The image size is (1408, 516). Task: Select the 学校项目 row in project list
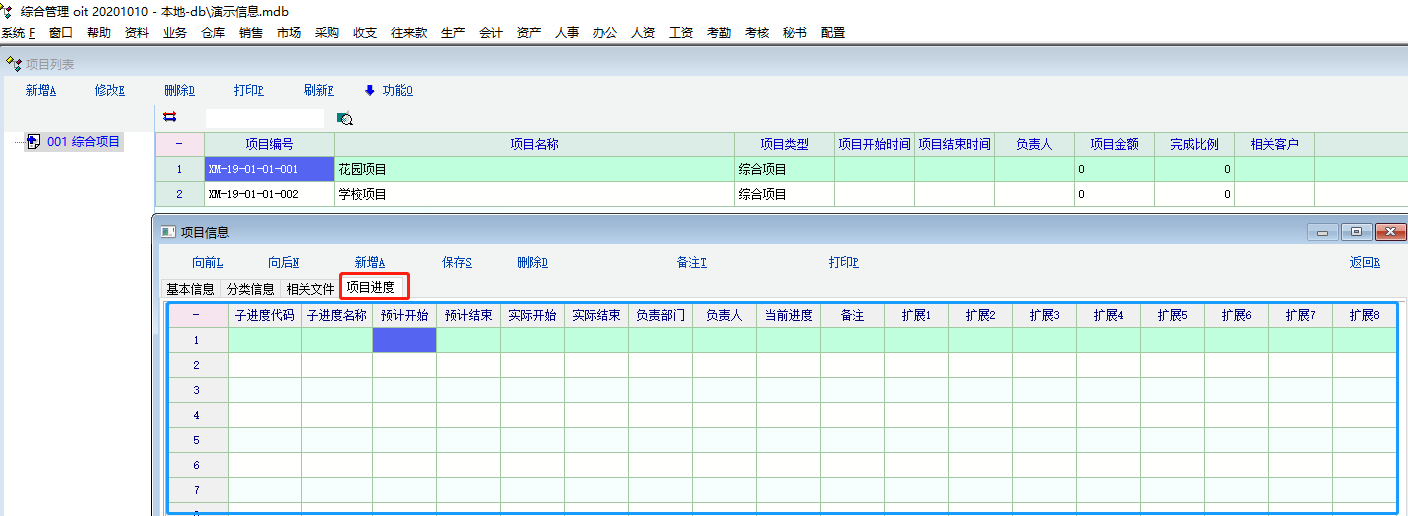(x=534, y=194)
